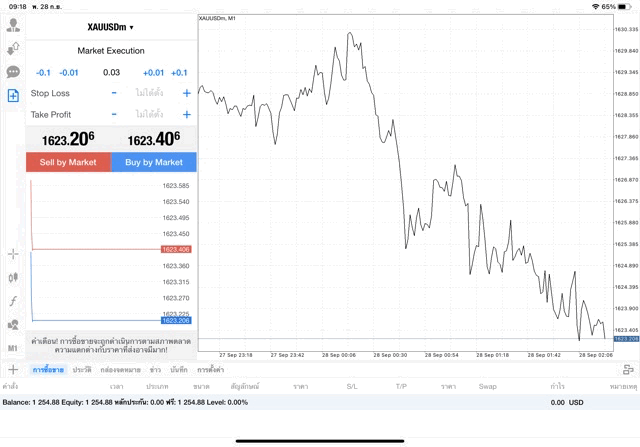Screen dimensions: 640x447
Task: Decrease Take Profit with minus stepper
Action: pyautogui.click(x=114, y=115)
